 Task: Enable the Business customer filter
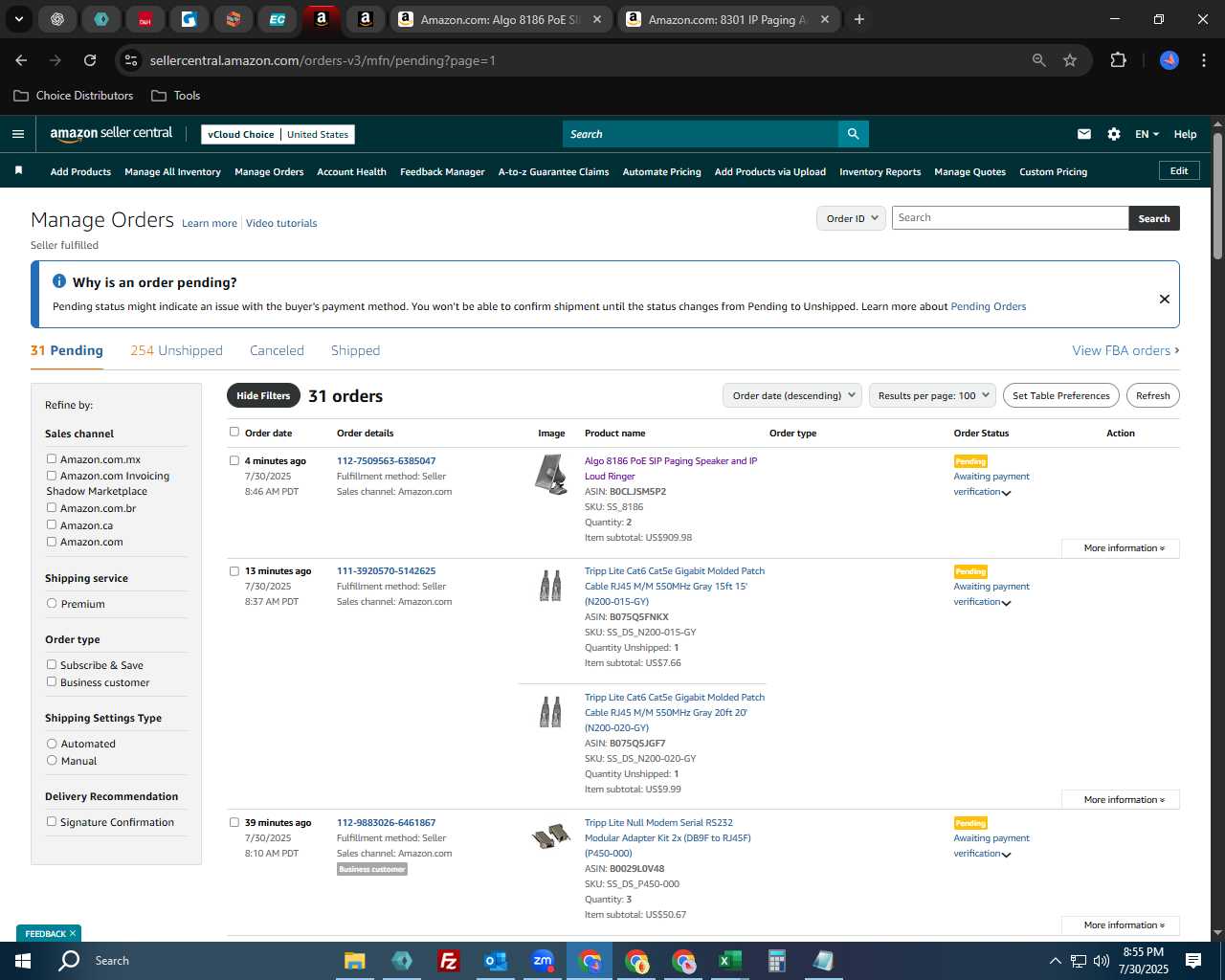point(52,681)
